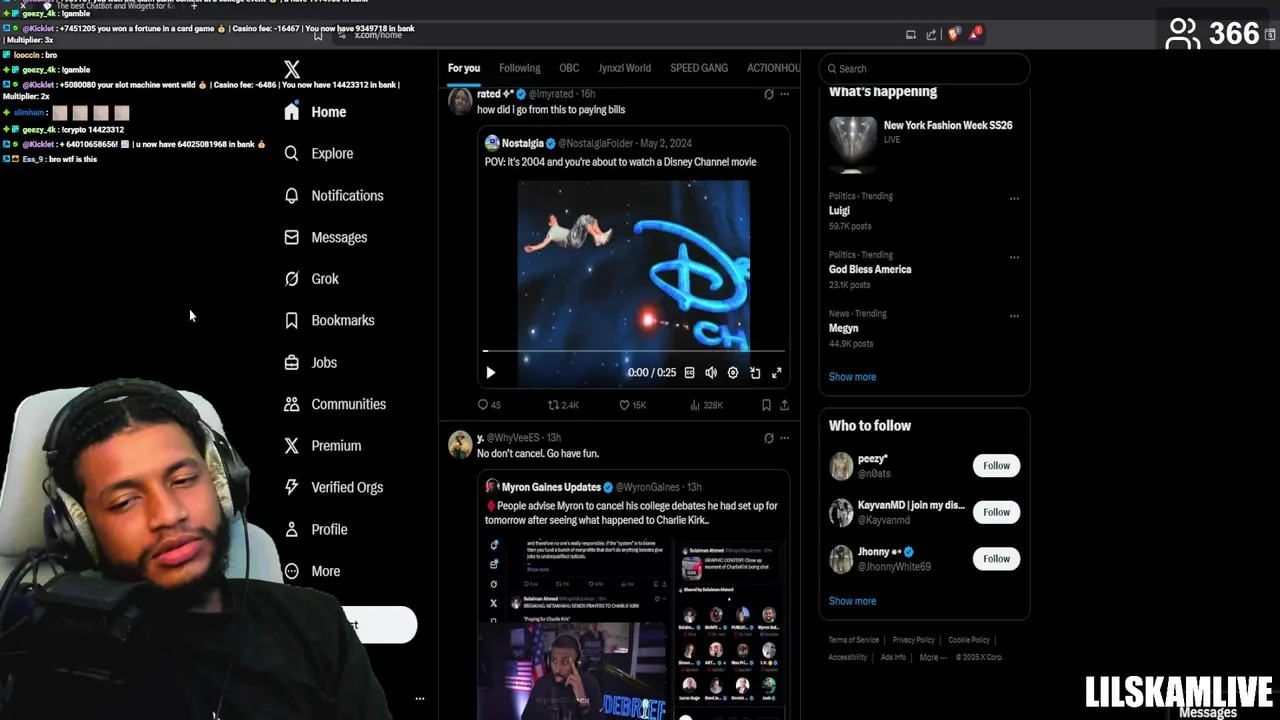Switch to the Jynxzi World tab
Screen dimensions: 1280x720
coord(624,68)
